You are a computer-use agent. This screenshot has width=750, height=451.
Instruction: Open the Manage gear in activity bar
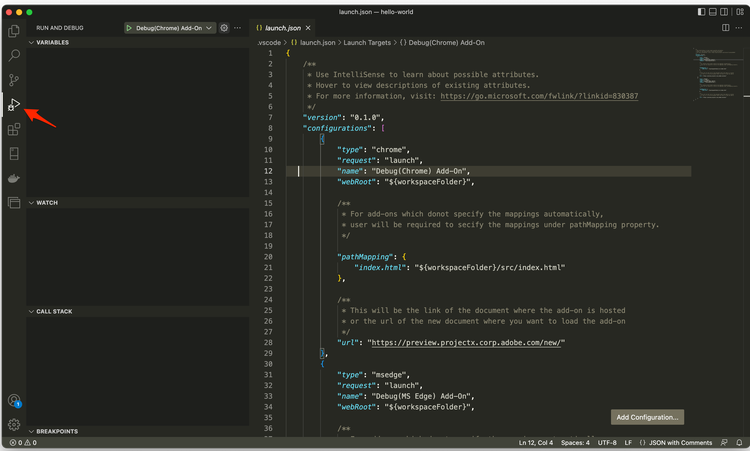click(14, 425)
